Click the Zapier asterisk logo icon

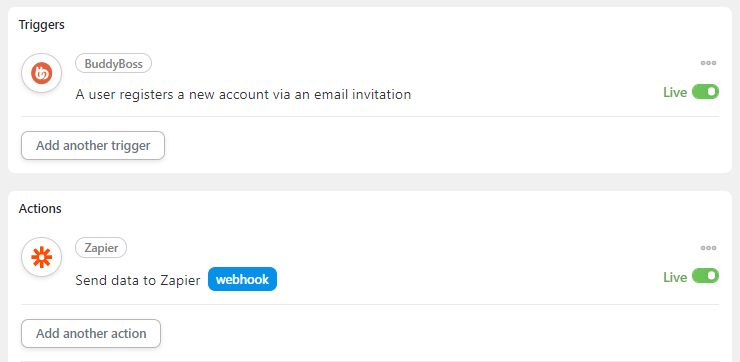pos(42,257)
